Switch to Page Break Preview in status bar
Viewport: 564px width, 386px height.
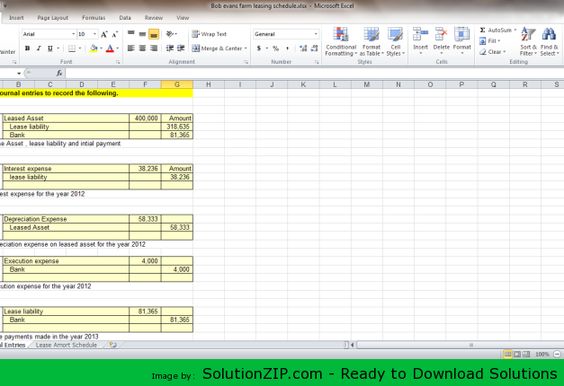(526, 354)
